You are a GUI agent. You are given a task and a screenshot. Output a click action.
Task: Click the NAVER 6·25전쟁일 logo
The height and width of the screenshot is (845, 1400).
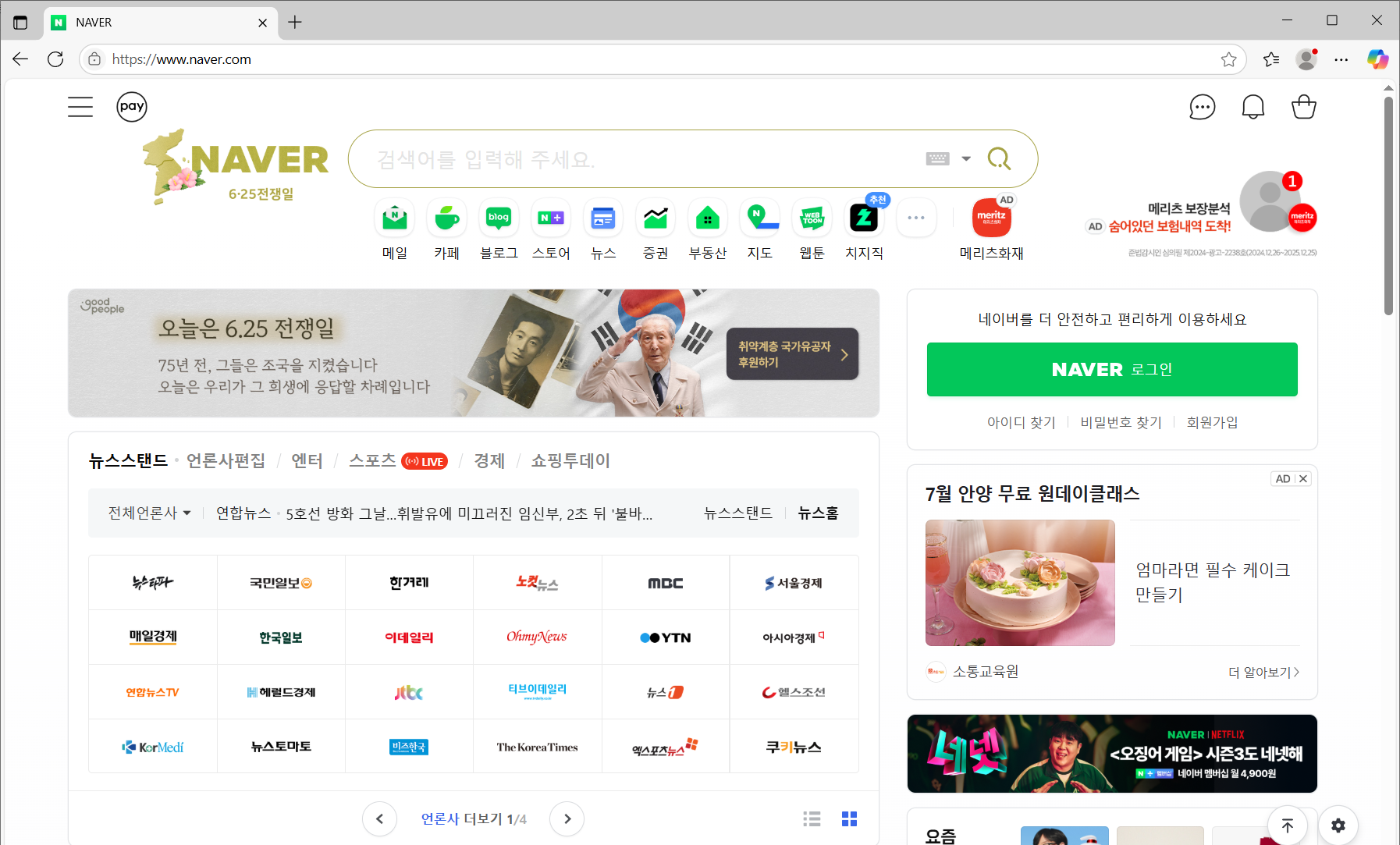tap(236, 166)
